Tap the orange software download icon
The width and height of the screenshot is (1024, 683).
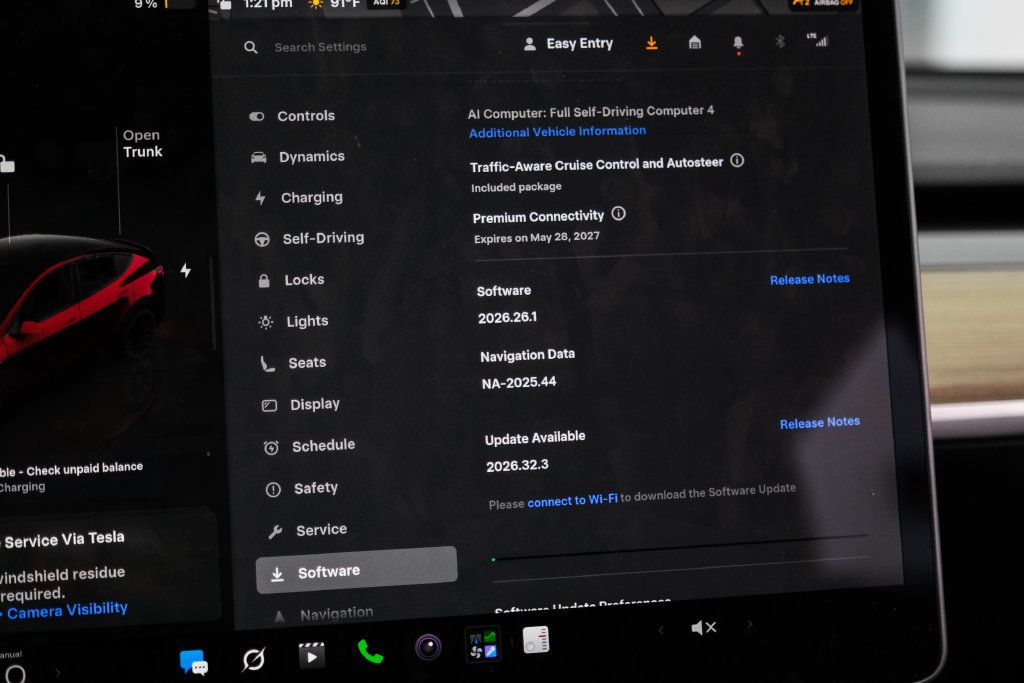tap(652, 43)
